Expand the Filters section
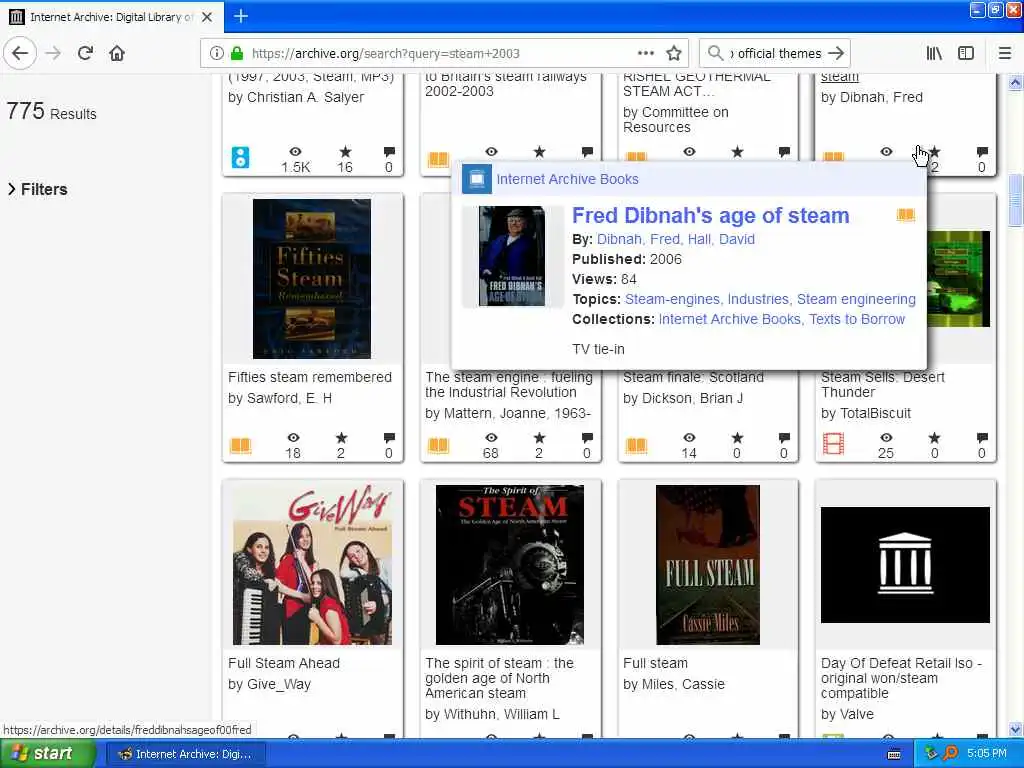Viewport: 1024px width, 768px height. coord(38,189)
